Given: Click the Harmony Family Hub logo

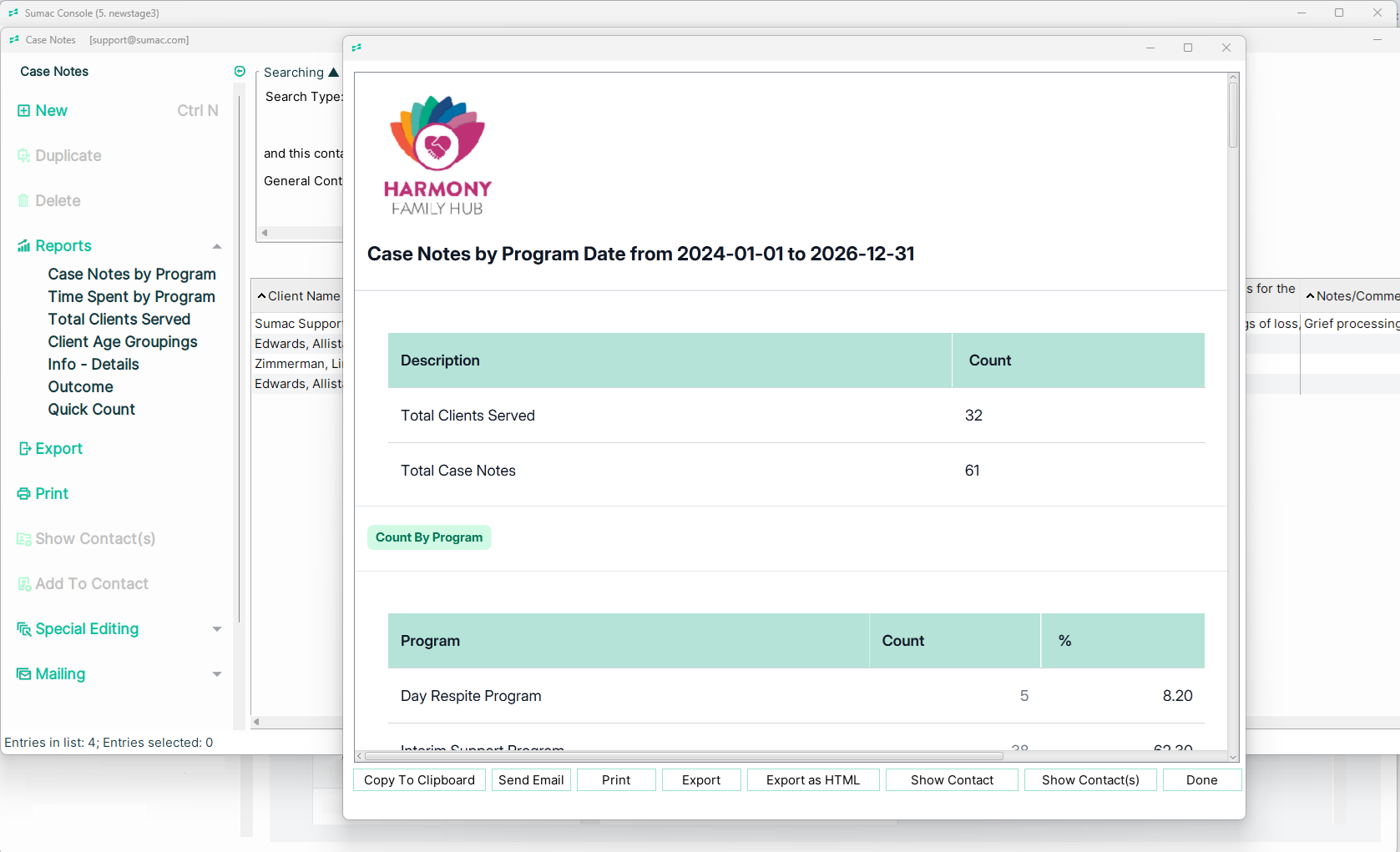Looking at the screenshot, I should (x=437, y=156).
